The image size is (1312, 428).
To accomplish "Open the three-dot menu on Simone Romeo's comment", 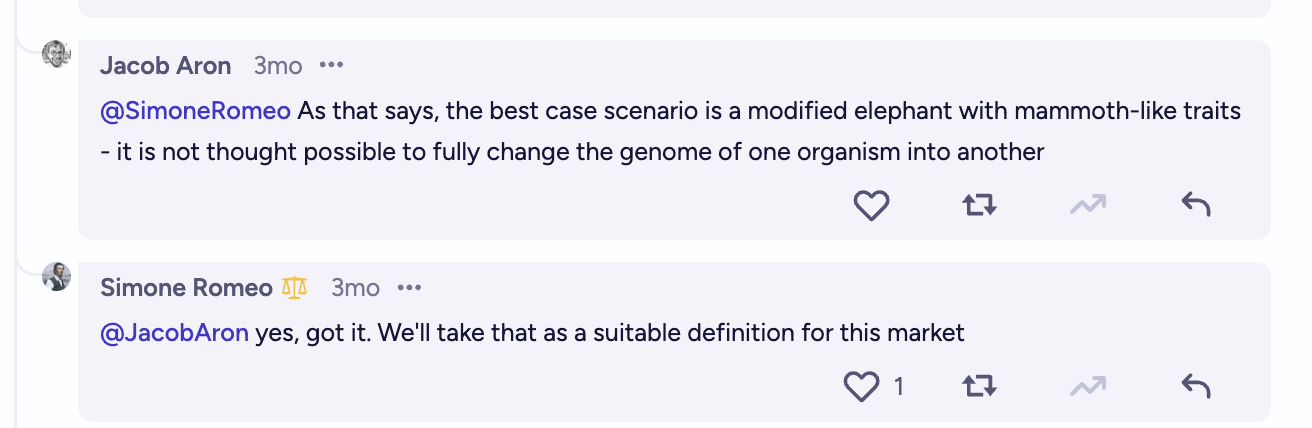I will tap(409, 288).
